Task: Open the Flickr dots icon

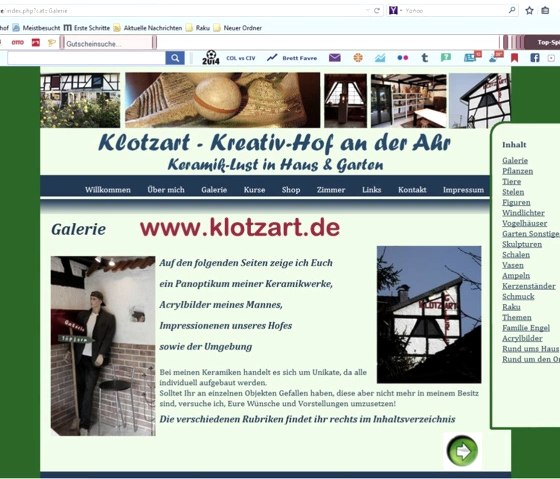Action: coord(403,58)
